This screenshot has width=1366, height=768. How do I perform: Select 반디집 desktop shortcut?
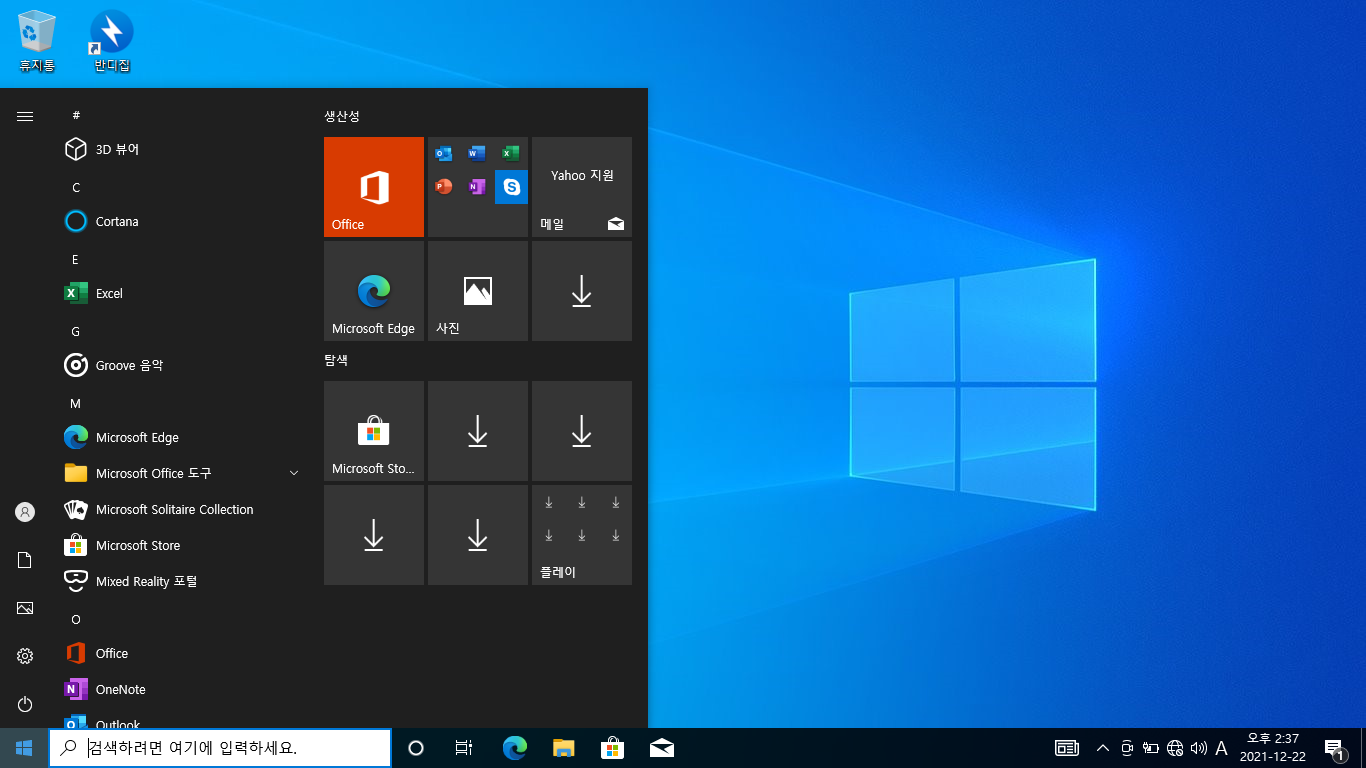112,42
